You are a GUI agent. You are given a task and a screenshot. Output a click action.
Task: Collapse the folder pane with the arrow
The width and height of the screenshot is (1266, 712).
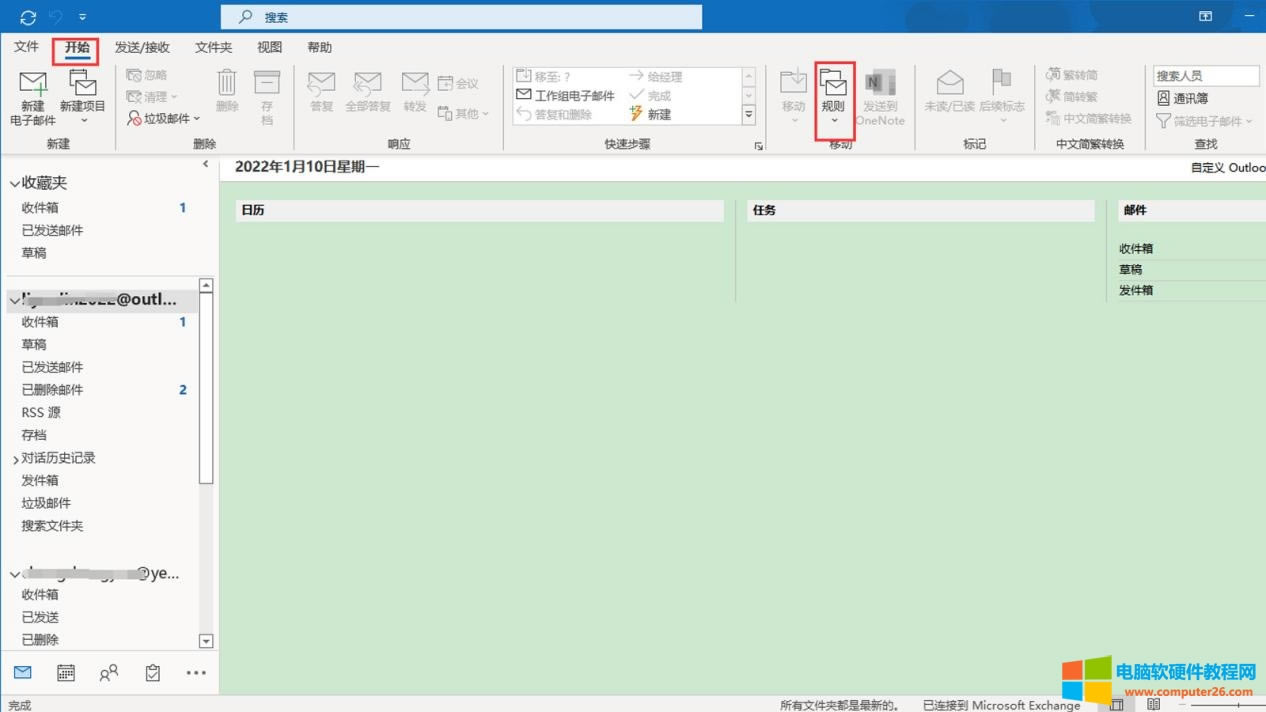tap(205, 164)
